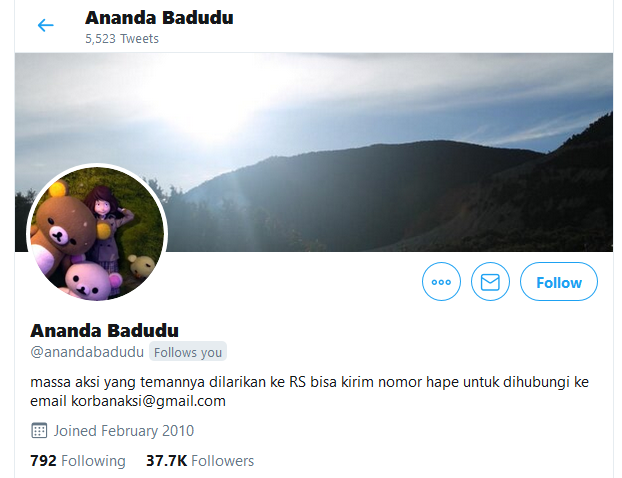Screen dimensions: 622x478
Task: Open the 792 Following list
Action: point(78,461)
